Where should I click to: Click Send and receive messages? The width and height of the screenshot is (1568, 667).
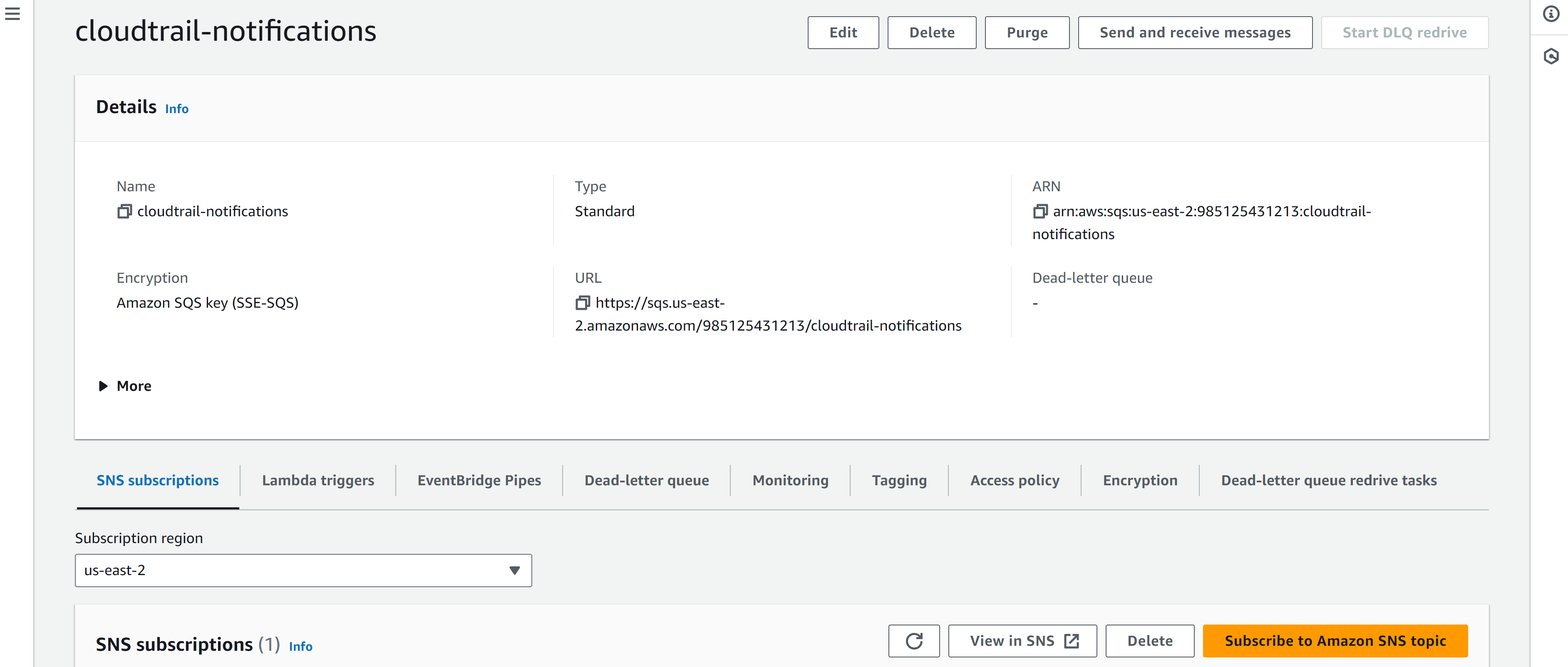[x=1194, y=32]
